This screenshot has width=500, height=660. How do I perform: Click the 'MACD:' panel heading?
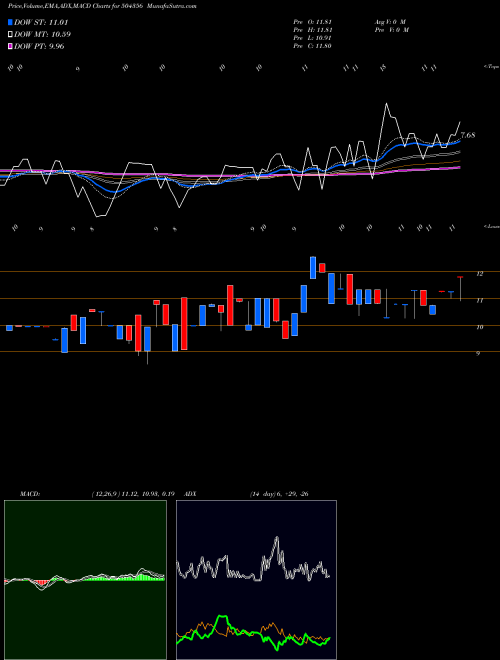click(30, 494)
